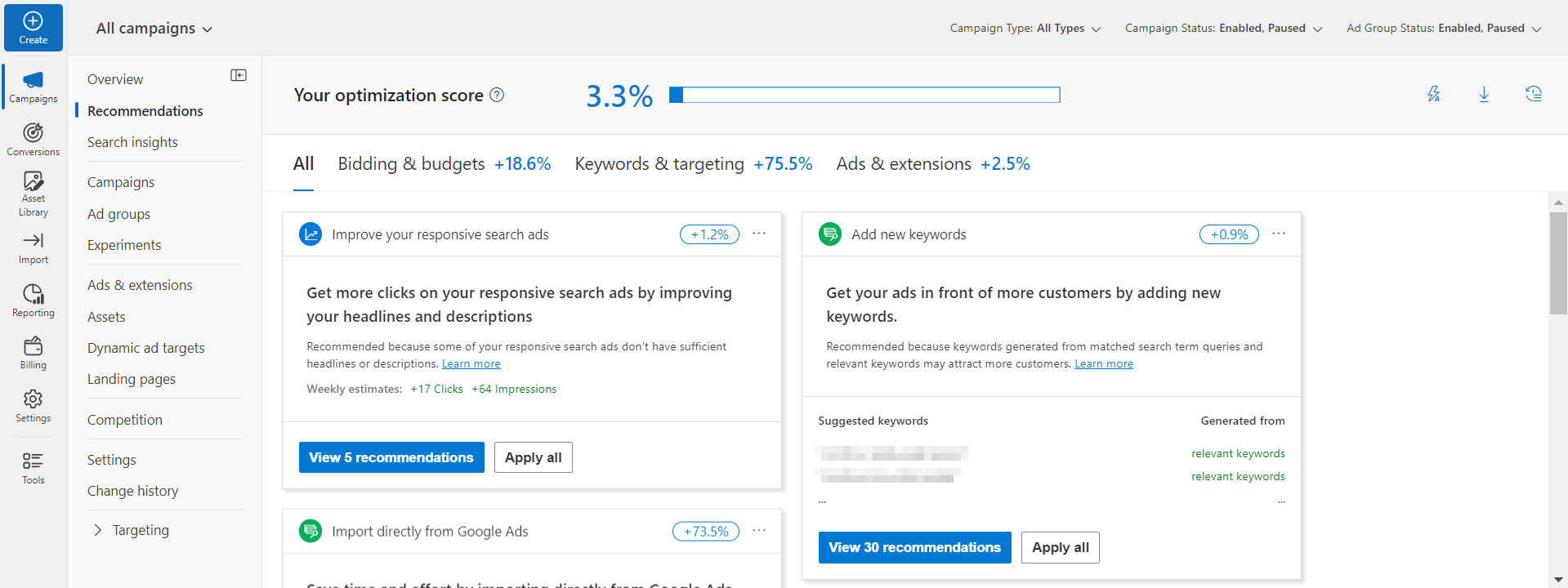The image size is (1568, 588).
Task: Open the Tools icon in sidebar
Action: (x=33, y=468)
